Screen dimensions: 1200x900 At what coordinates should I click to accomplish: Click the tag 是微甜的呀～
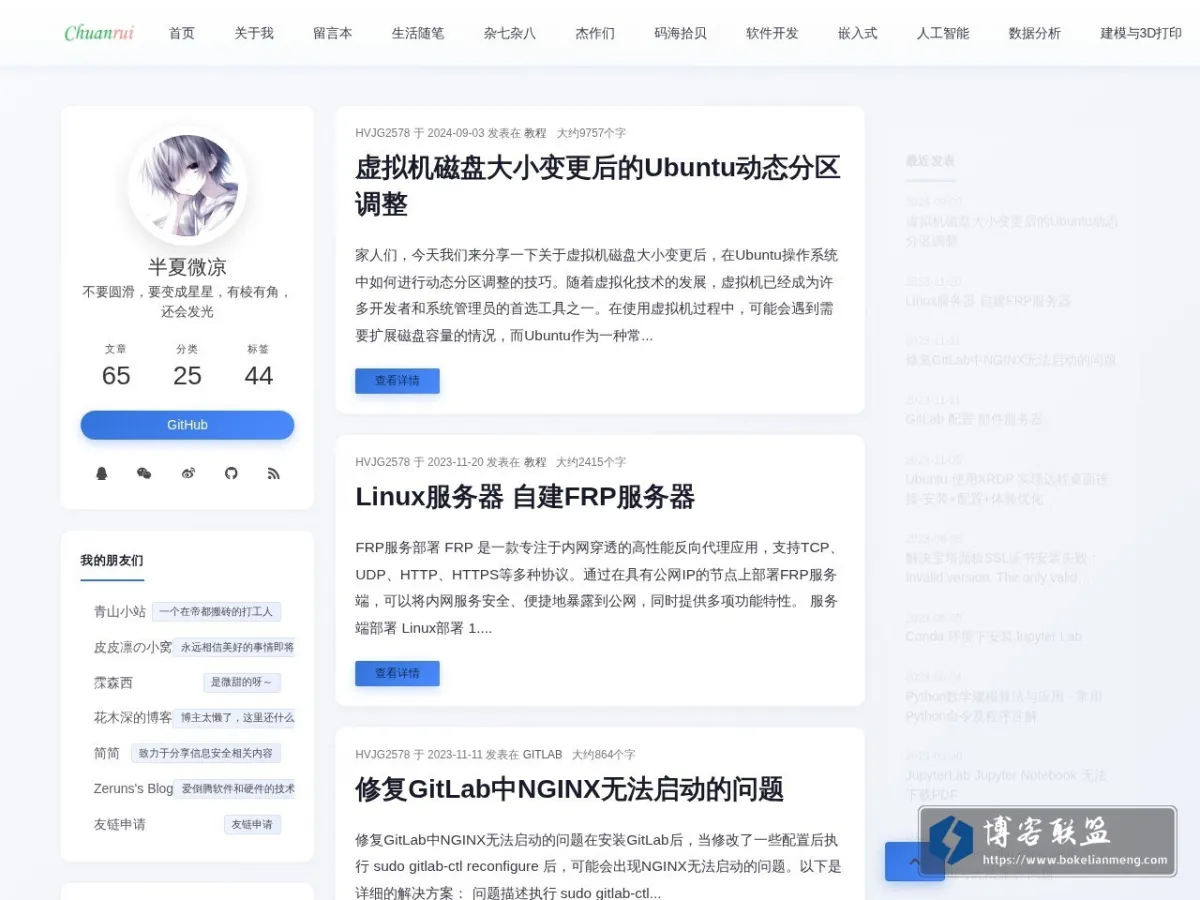[x=242, y=683]
